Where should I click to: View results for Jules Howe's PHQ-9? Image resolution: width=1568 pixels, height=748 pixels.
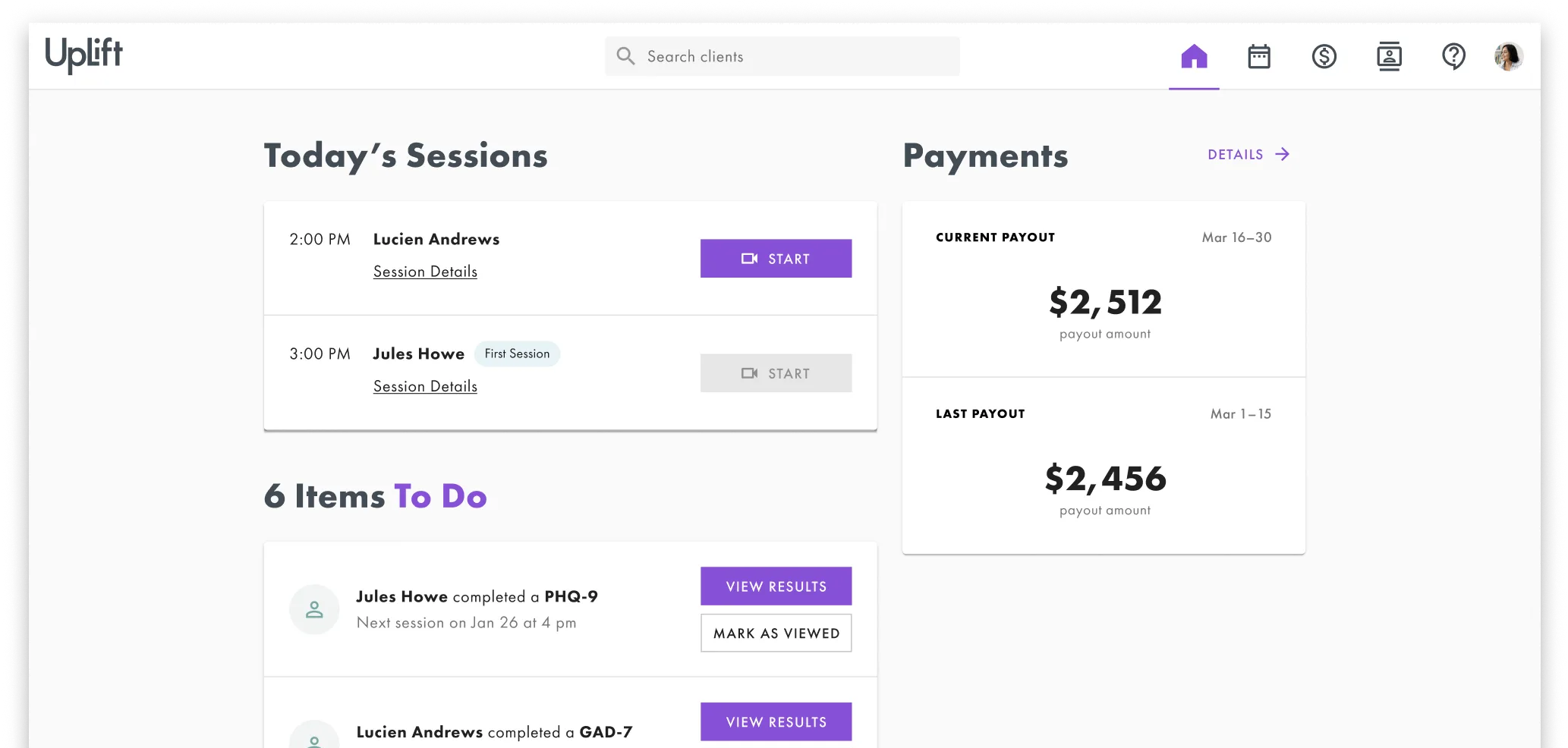tap(776, 586)
